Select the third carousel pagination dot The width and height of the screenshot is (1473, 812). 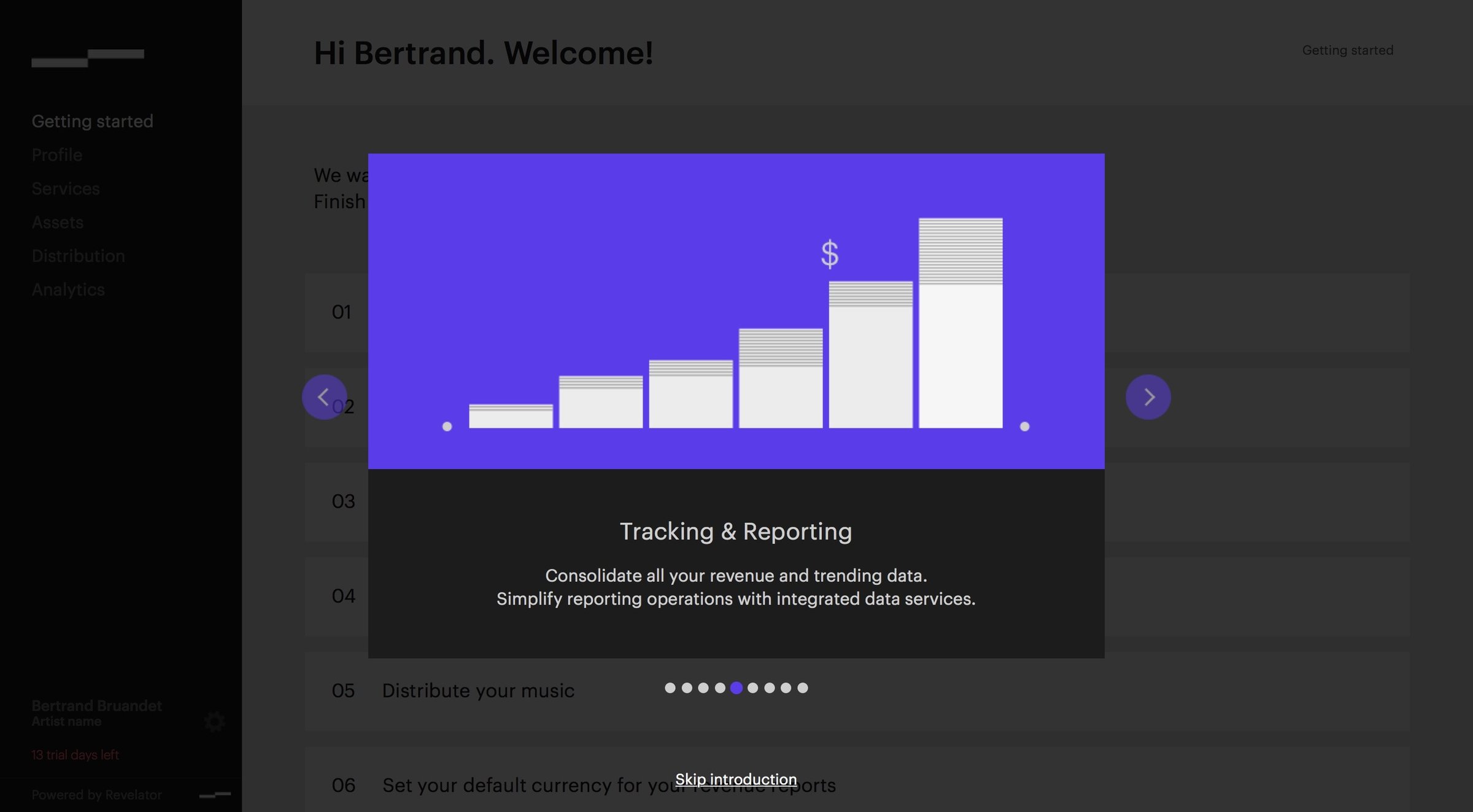[x=703, y=688]
